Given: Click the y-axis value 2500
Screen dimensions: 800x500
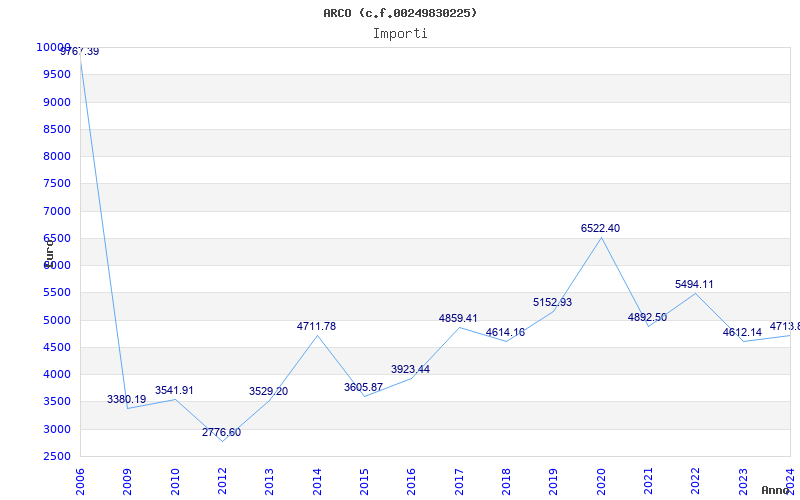Looking at the screenshot, I should click(57, 457).
